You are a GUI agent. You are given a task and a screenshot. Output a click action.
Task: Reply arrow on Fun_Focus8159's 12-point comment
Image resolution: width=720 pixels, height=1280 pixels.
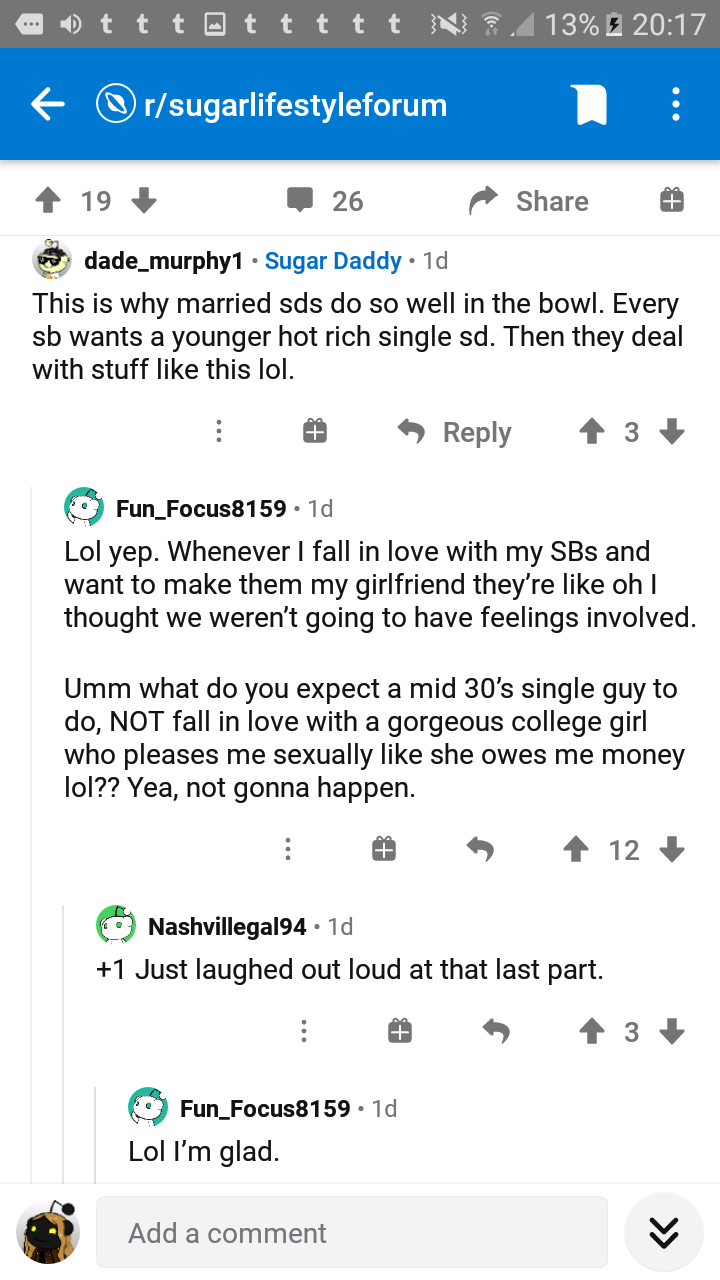point(480,849)
